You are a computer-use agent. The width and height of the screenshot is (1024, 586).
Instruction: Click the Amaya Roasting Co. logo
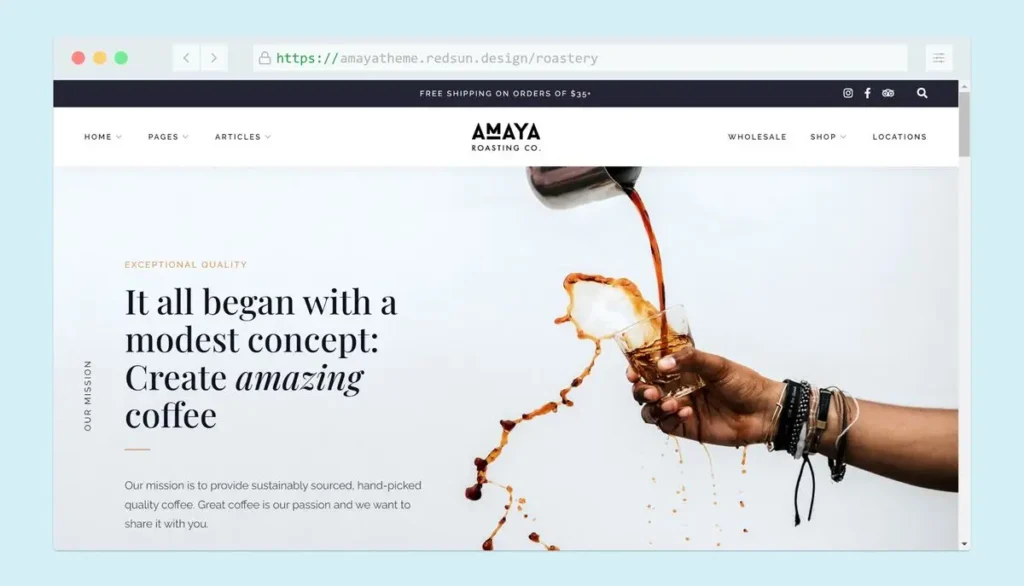[506, 137]
